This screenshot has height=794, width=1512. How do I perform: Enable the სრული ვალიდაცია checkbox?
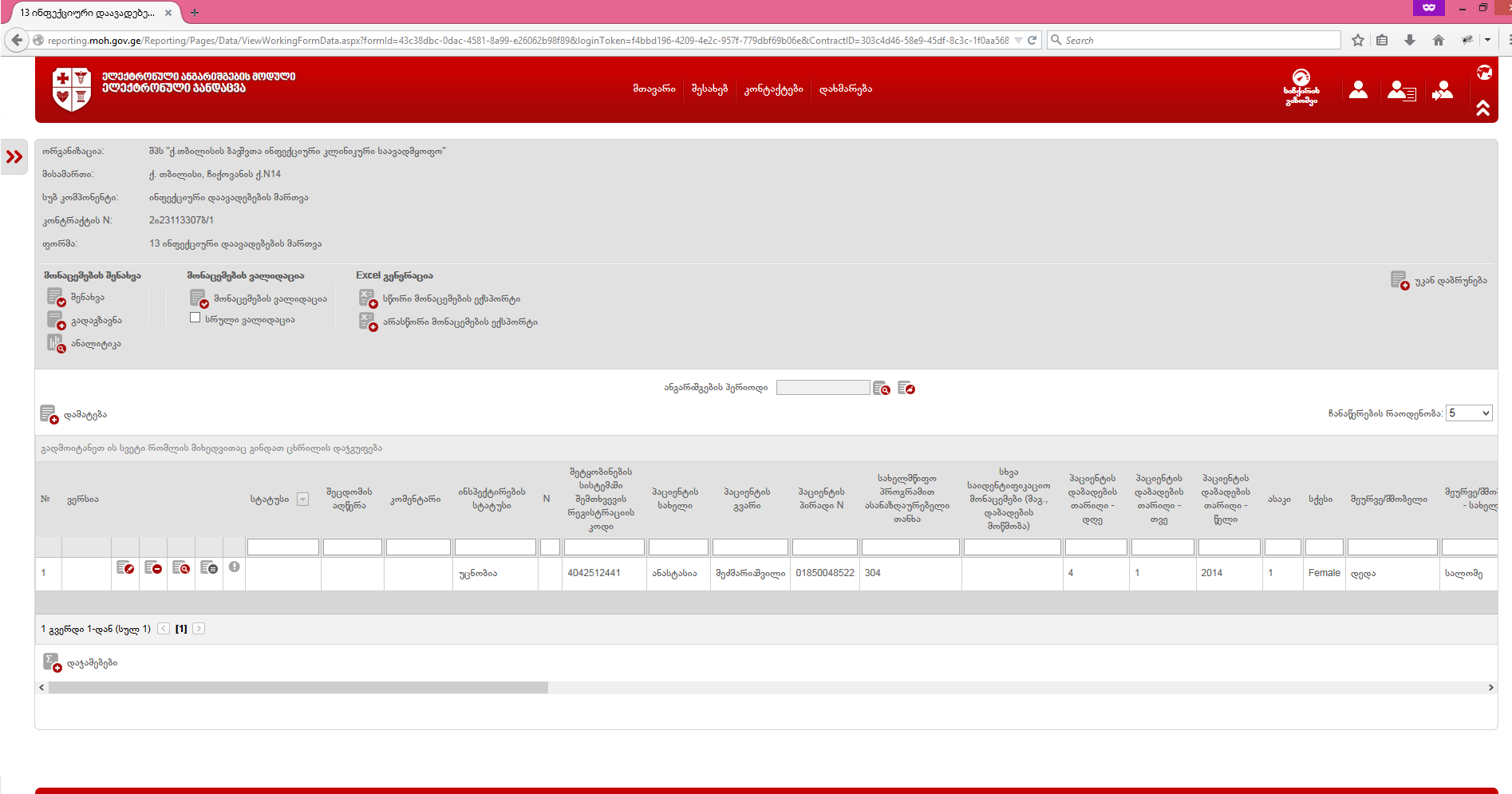(x=195, y=318)
